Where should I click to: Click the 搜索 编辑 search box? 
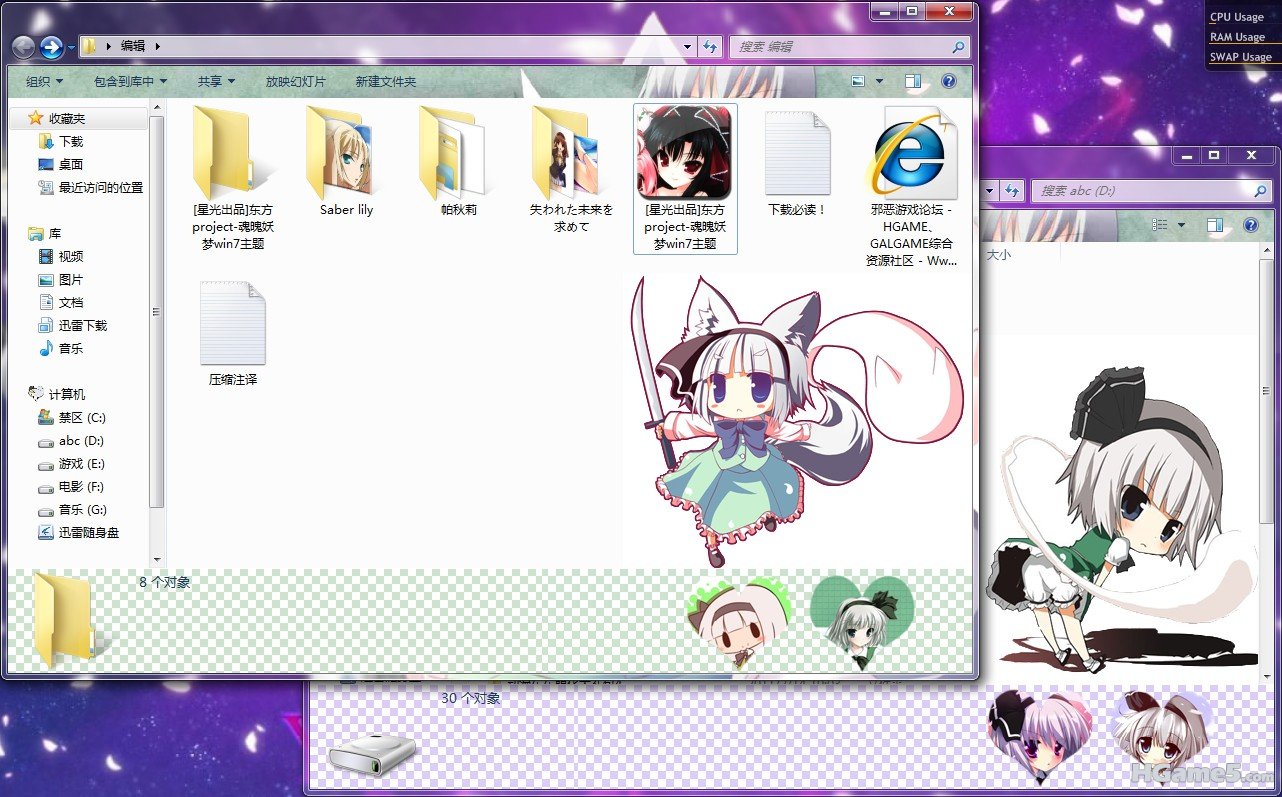[849, 46]
